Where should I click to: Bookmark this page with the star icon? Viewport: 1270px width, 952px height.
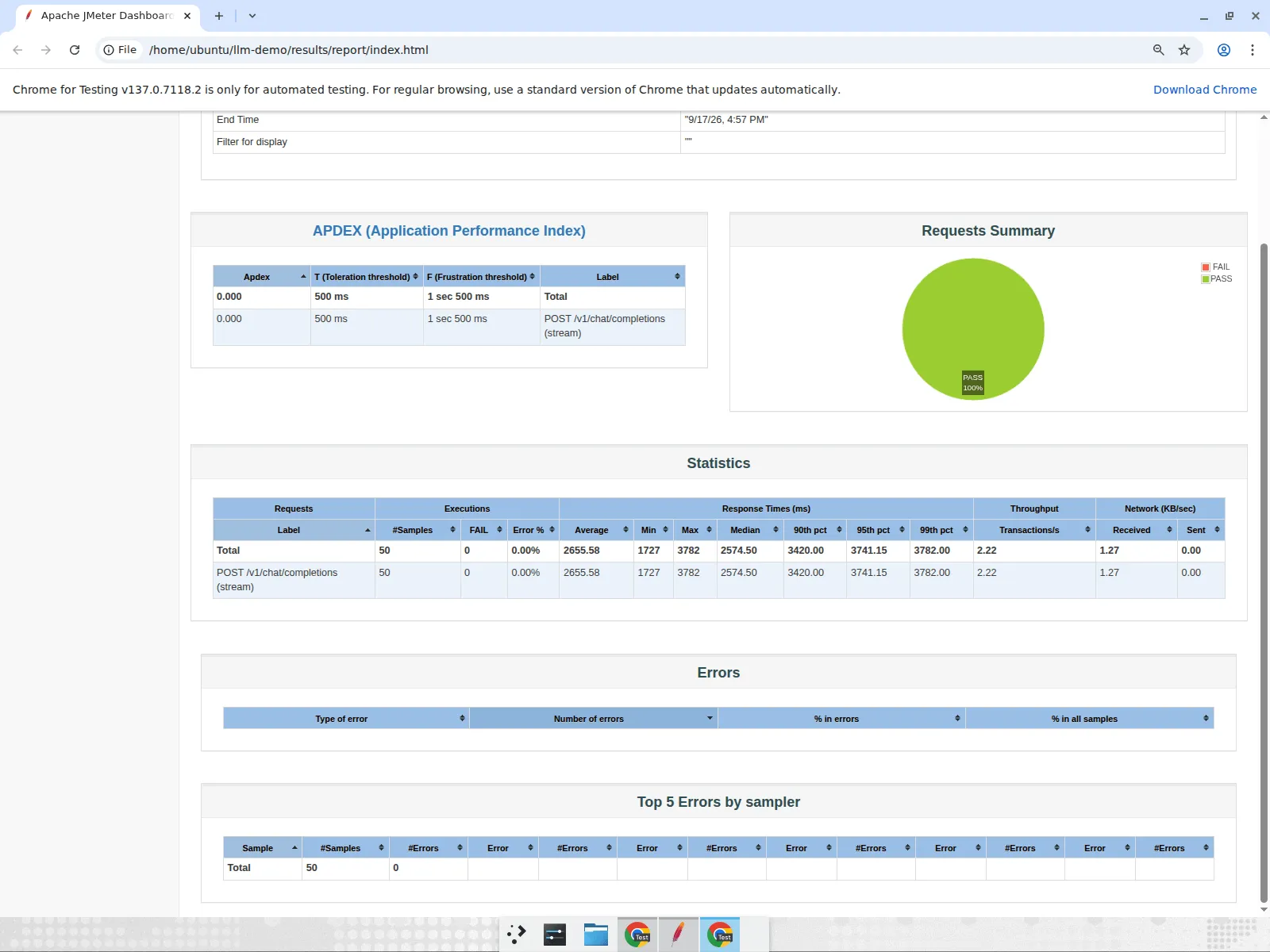[1184, 50]
